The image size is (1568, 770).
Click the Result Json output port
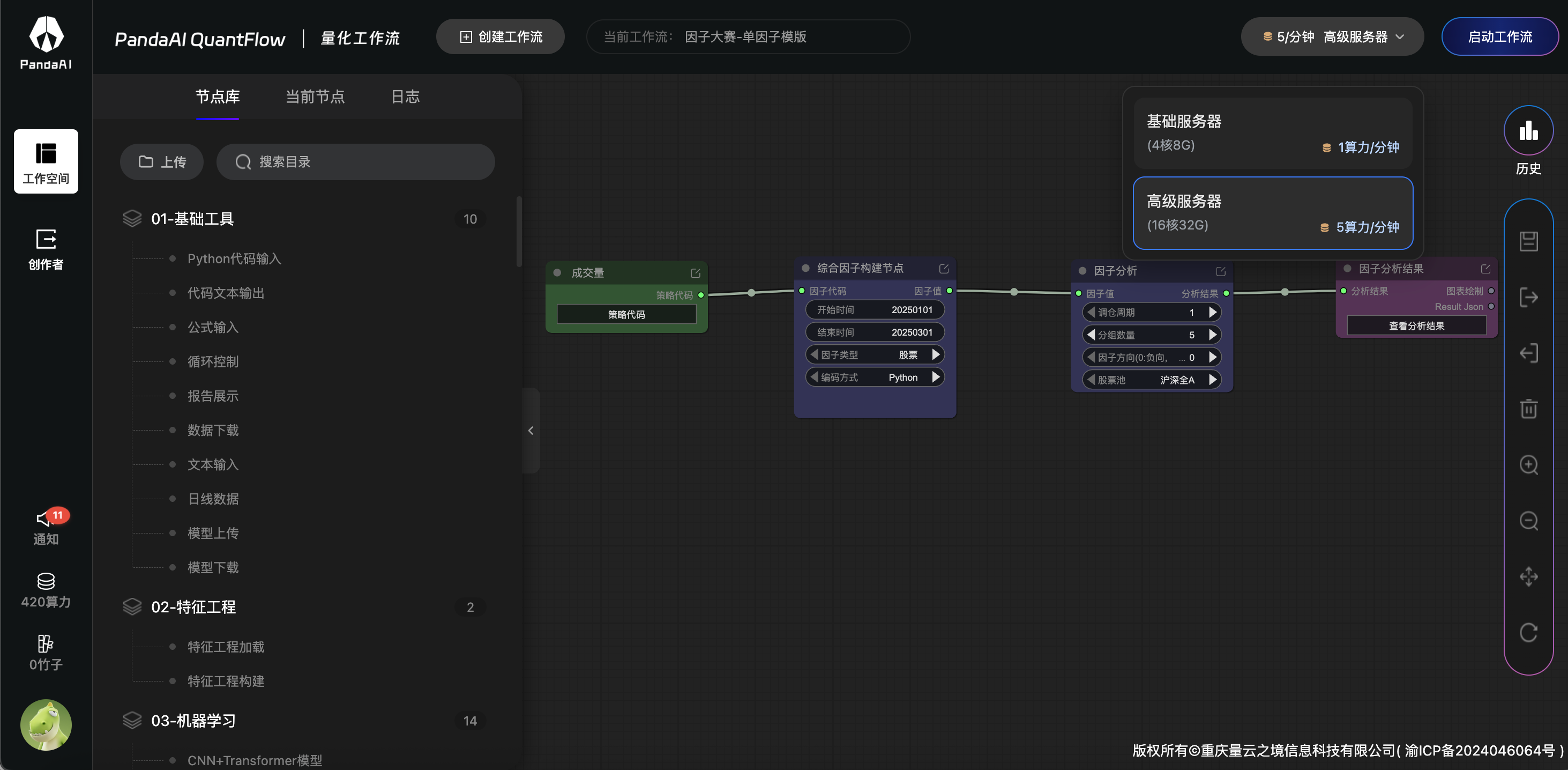1491,306
